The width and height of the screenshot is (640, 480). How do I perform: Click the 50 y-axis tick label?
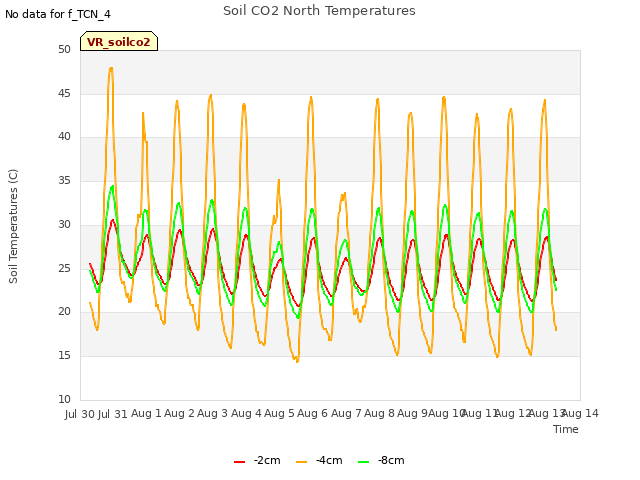tap(64, 50)
